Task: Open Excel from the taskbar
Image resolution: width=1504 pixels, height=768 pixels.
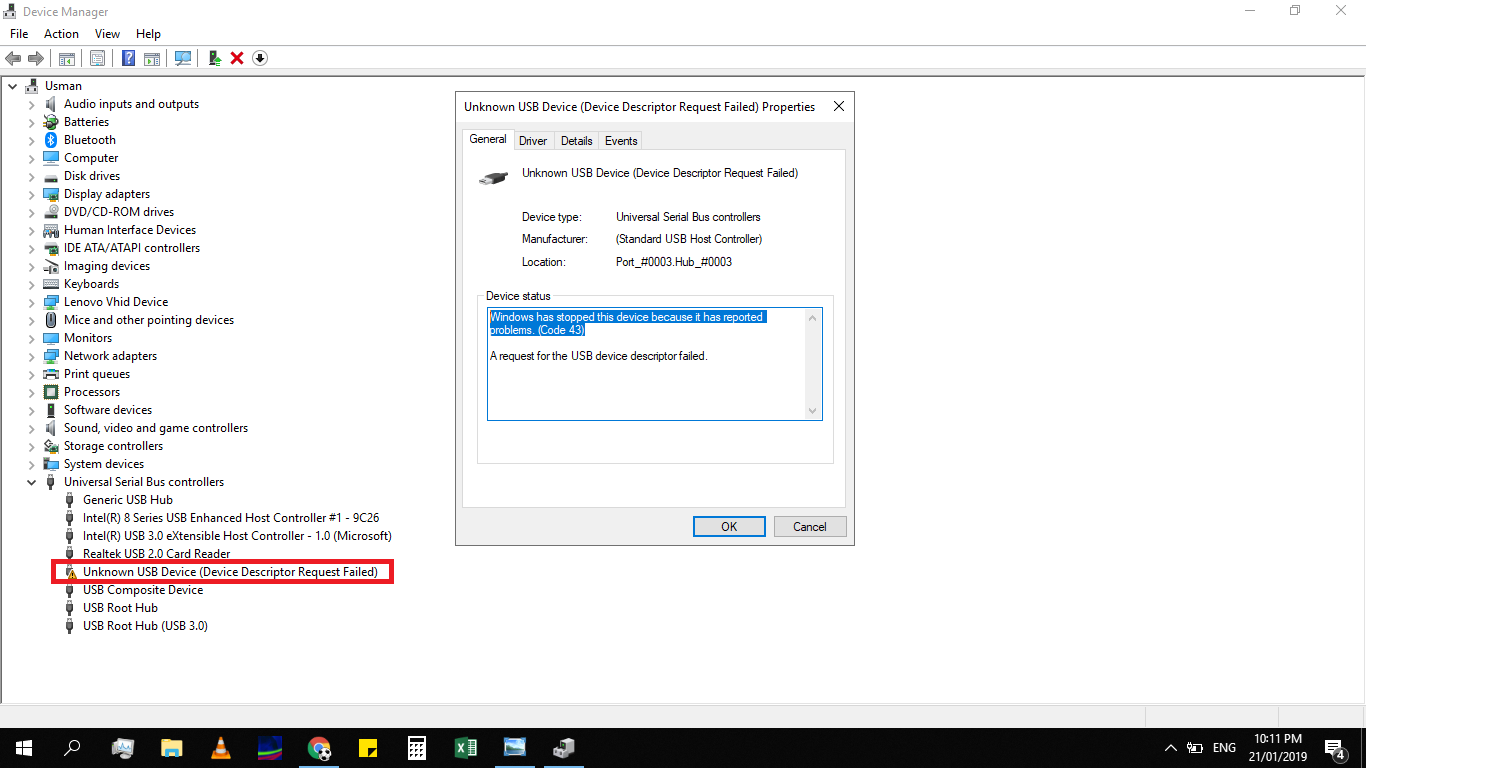Action: (x=466, y=747)
